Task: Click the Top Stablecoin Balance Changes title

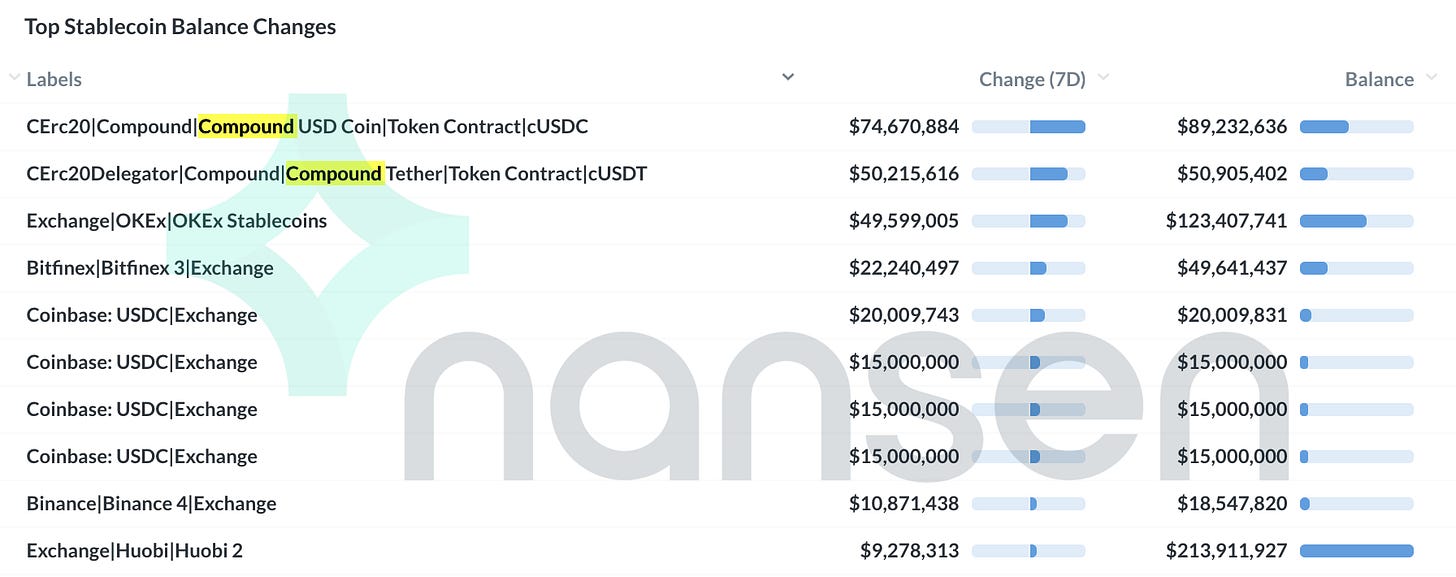Action: click(x=180, y=27)
